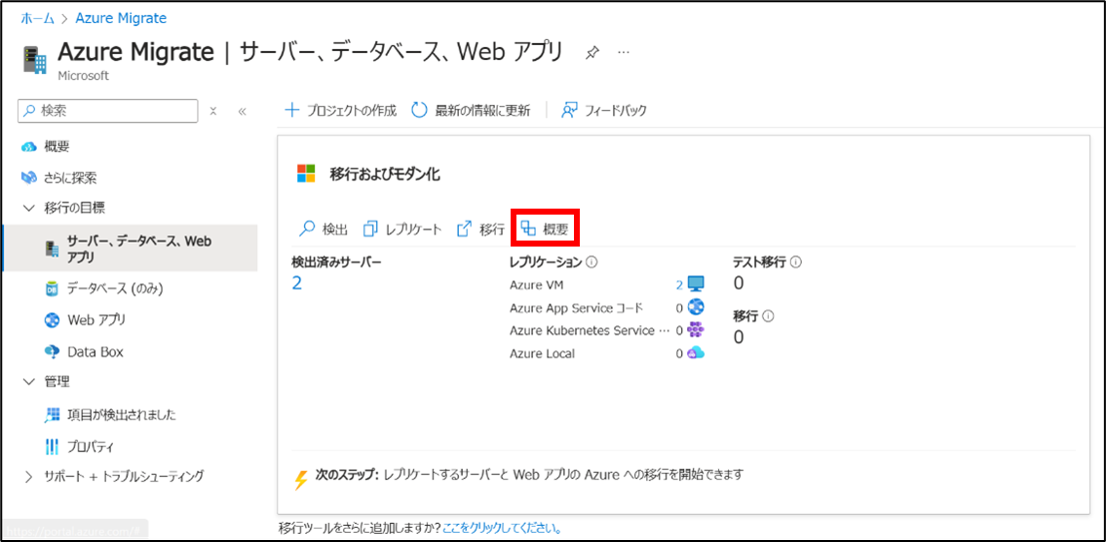Expand サポート + トラブルシューティング section
Viewport: 1106px width, 542px height.
(28, 476)
